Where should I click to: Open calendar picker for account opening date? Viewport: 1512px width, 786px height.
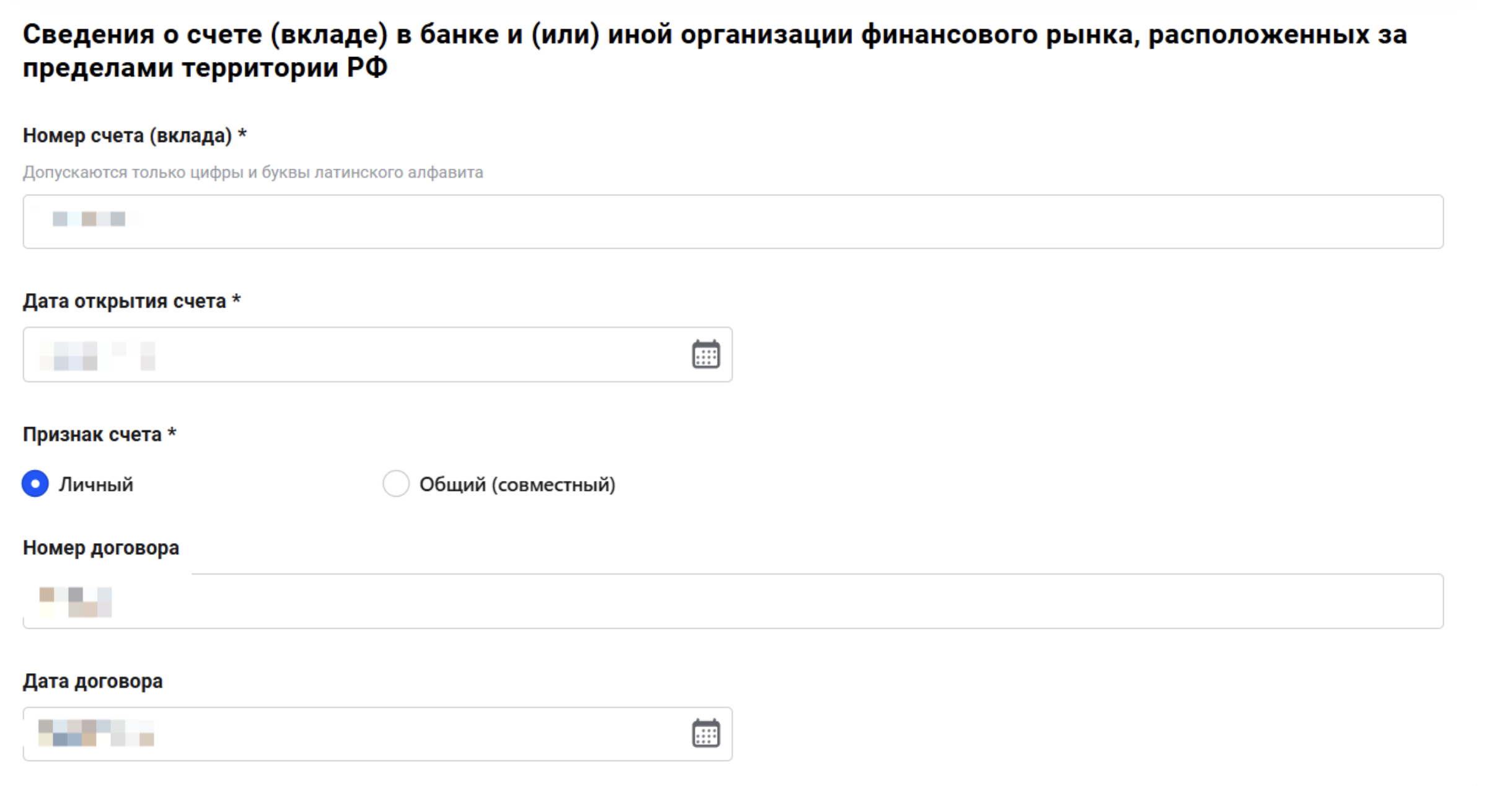705,355
